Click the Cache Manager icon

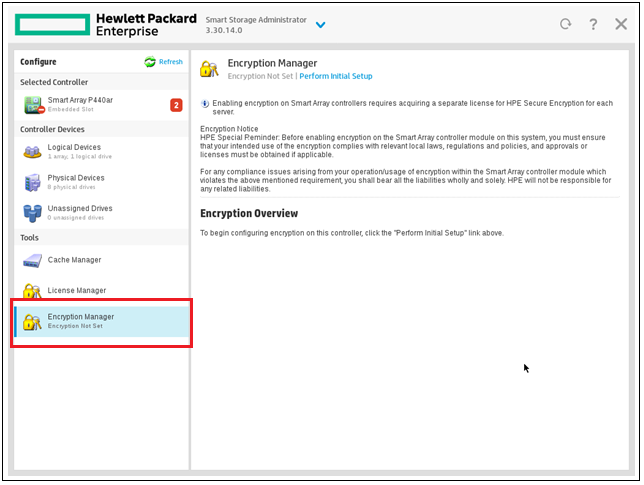click(32, 261)
